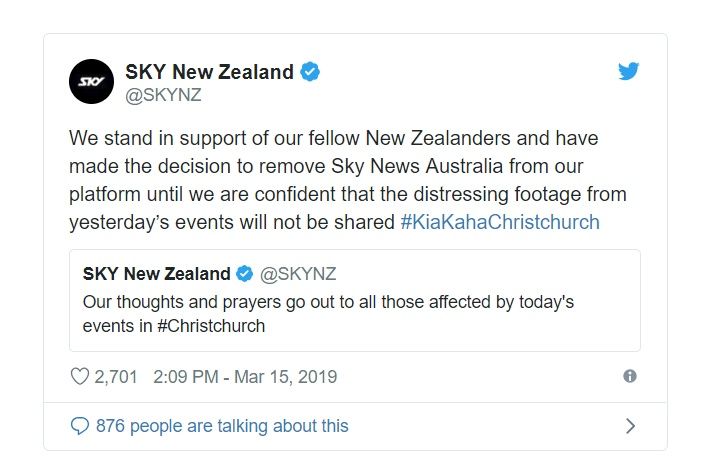Click the heart like icon

coord(80,376)
